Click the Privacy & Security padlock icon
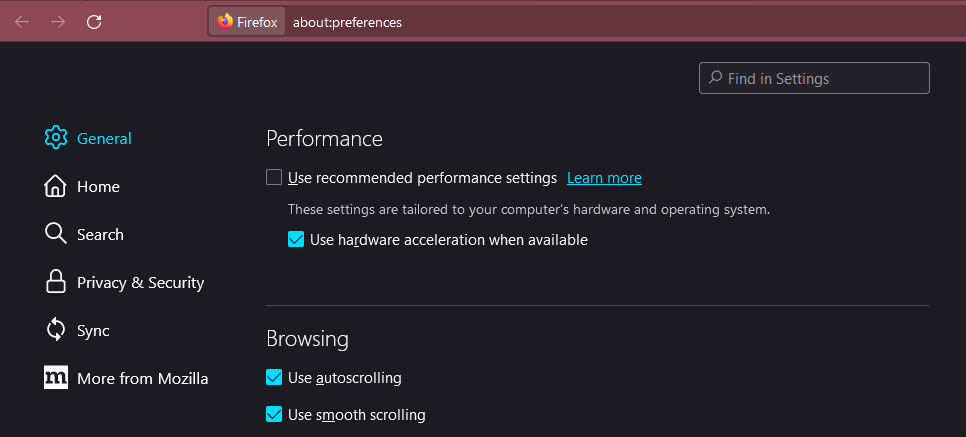This screenshot has width=966, height=437. coord(56,282)
